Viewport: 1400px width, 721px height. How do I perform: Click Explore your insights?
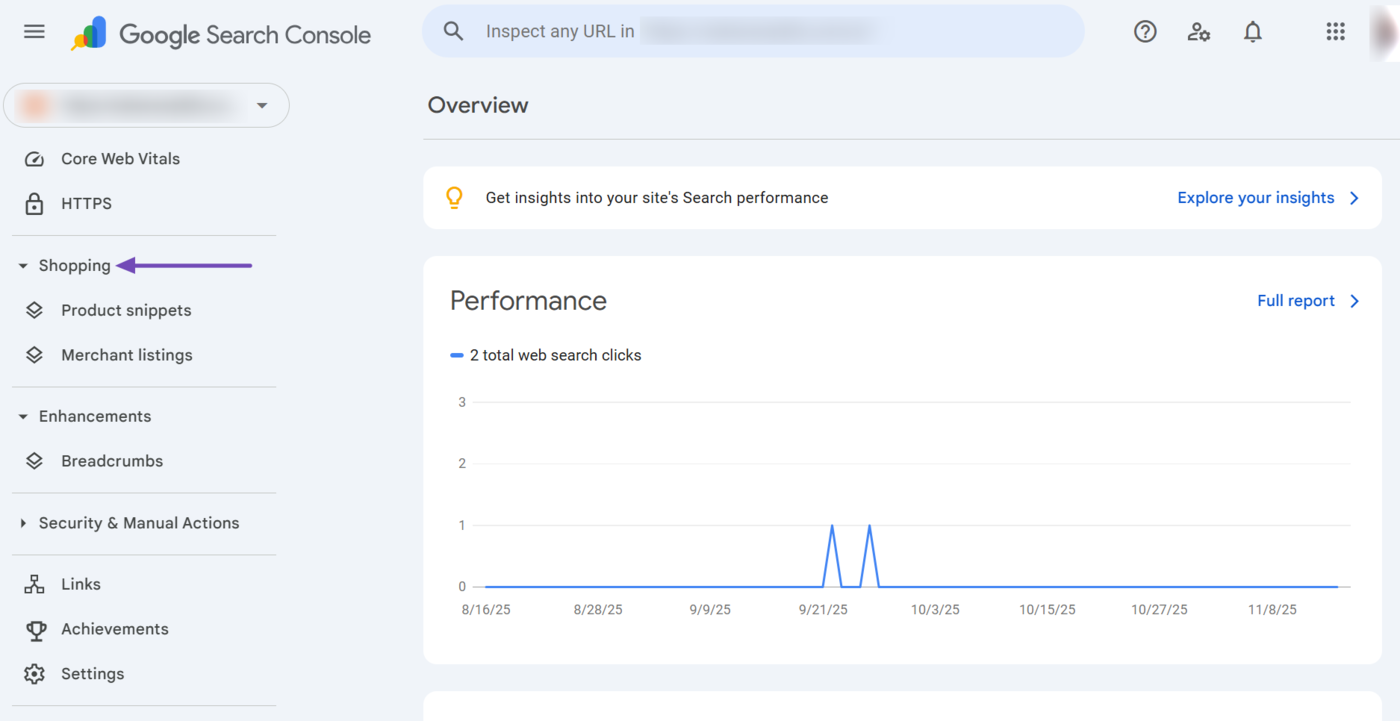click(x=1256, y=197)
